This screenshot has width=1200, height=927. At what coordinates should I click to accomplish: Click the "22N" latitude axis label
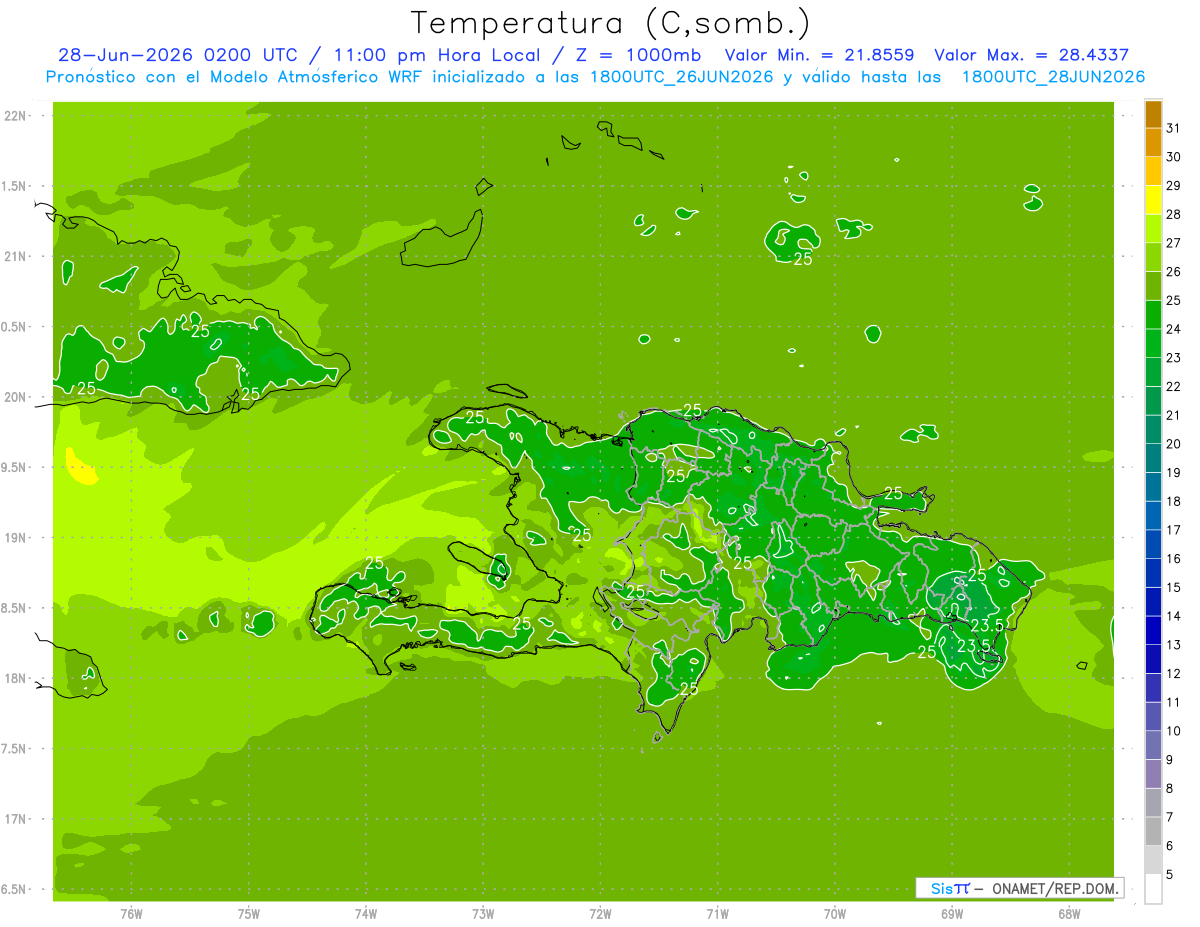click(17, 115)
